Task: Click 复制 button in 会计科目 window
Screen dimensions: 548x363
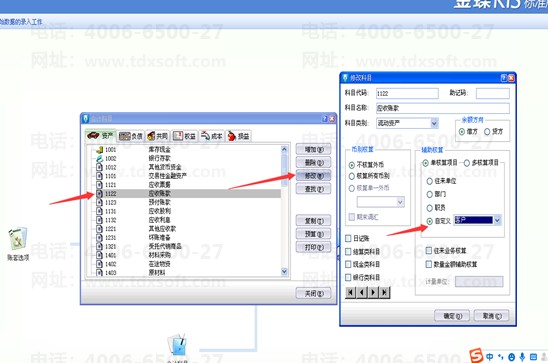Action: pos(313,221)
